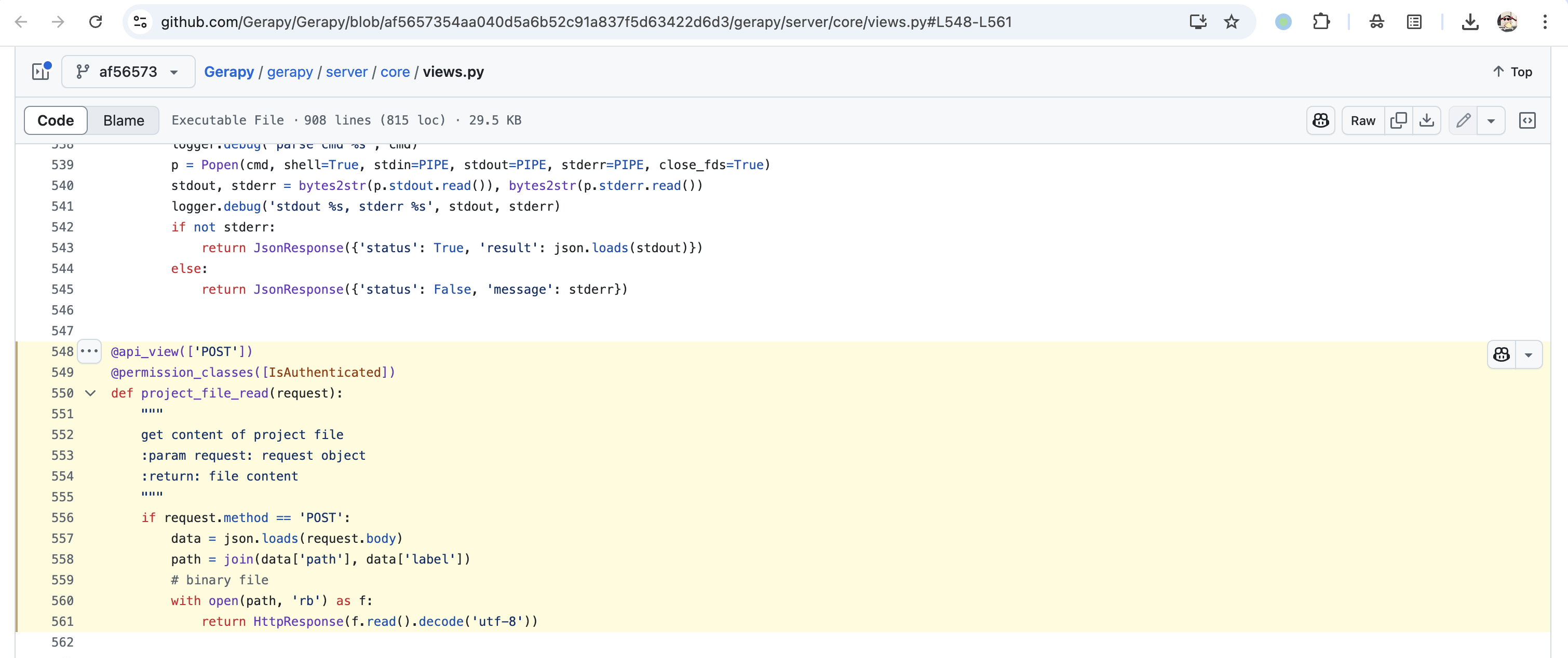Open the af56573 branch selector dropdown
1568x658 pixels.
click(x=128, y=72)
